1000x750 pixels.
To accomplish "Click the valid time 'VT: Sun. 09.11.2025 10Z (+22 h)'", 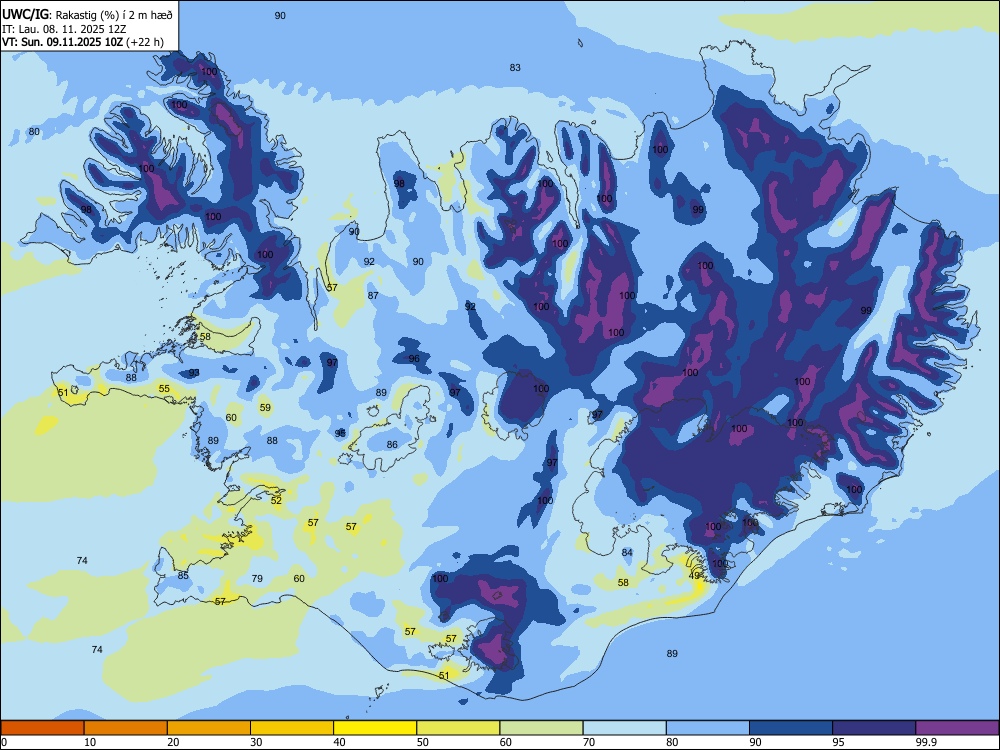I will 83,42.
